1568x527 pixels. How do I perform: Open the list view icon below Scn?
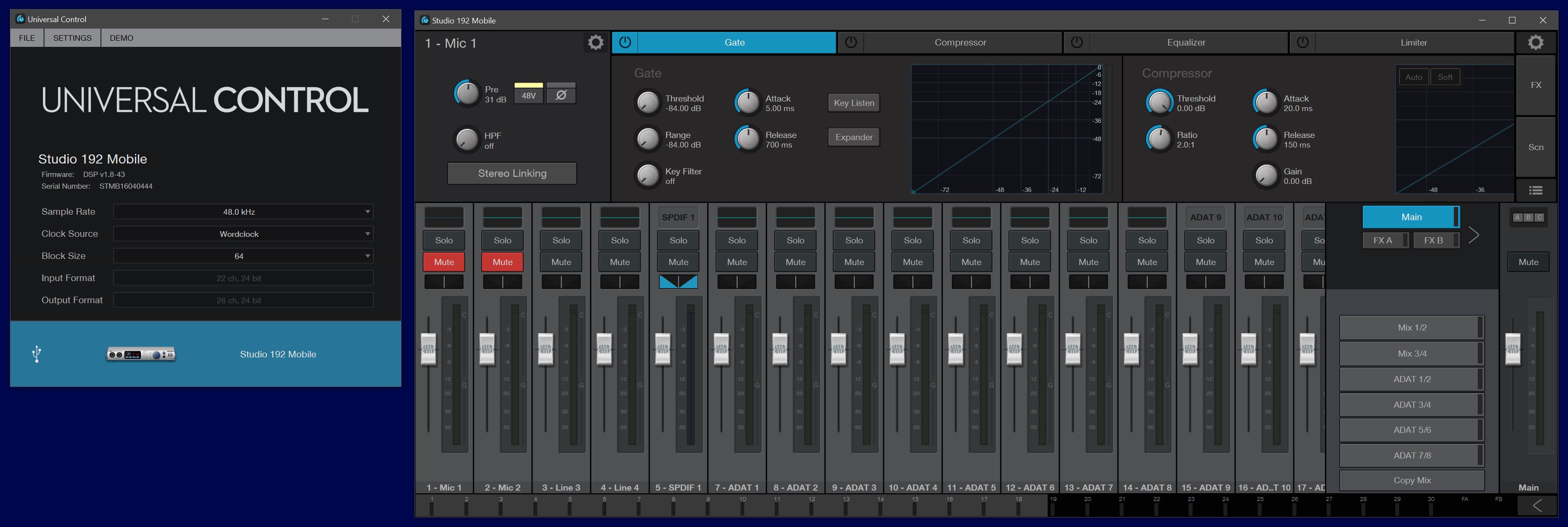(x=1535, y=190)
